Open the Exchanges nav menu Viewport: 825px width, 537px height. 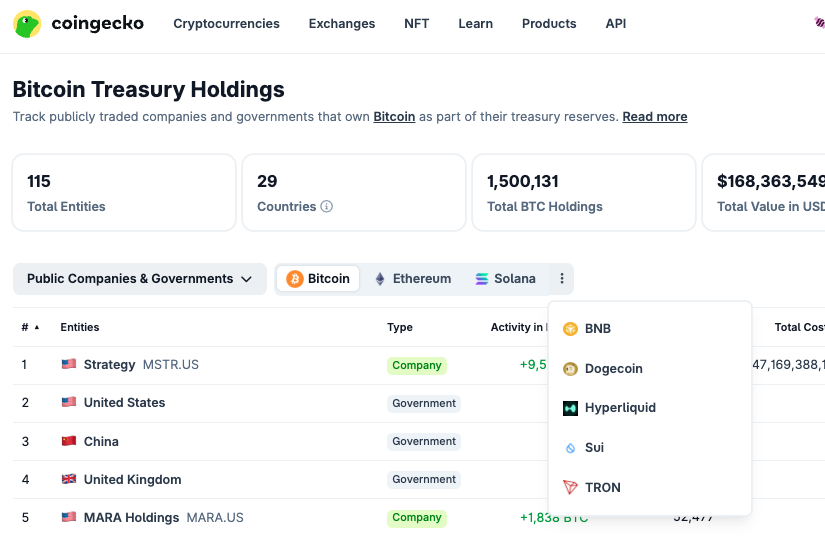tap(342, 24)
